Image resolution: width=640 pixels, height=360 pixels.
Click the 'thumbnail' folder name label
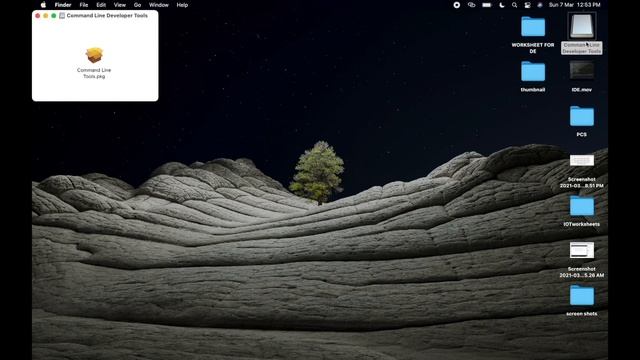pos(533,89)
